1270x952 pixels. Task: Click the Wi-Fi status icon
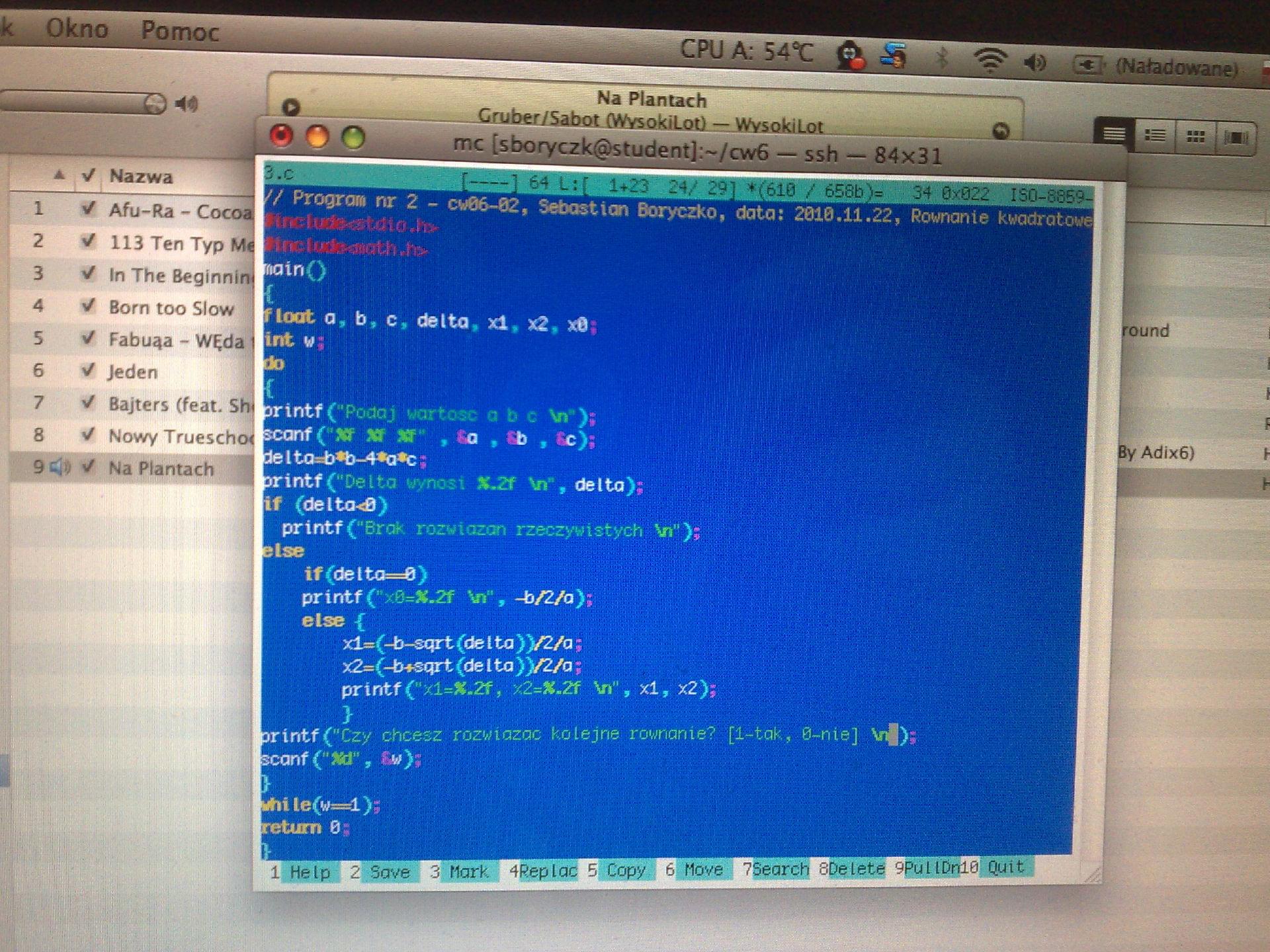point(990,60)
